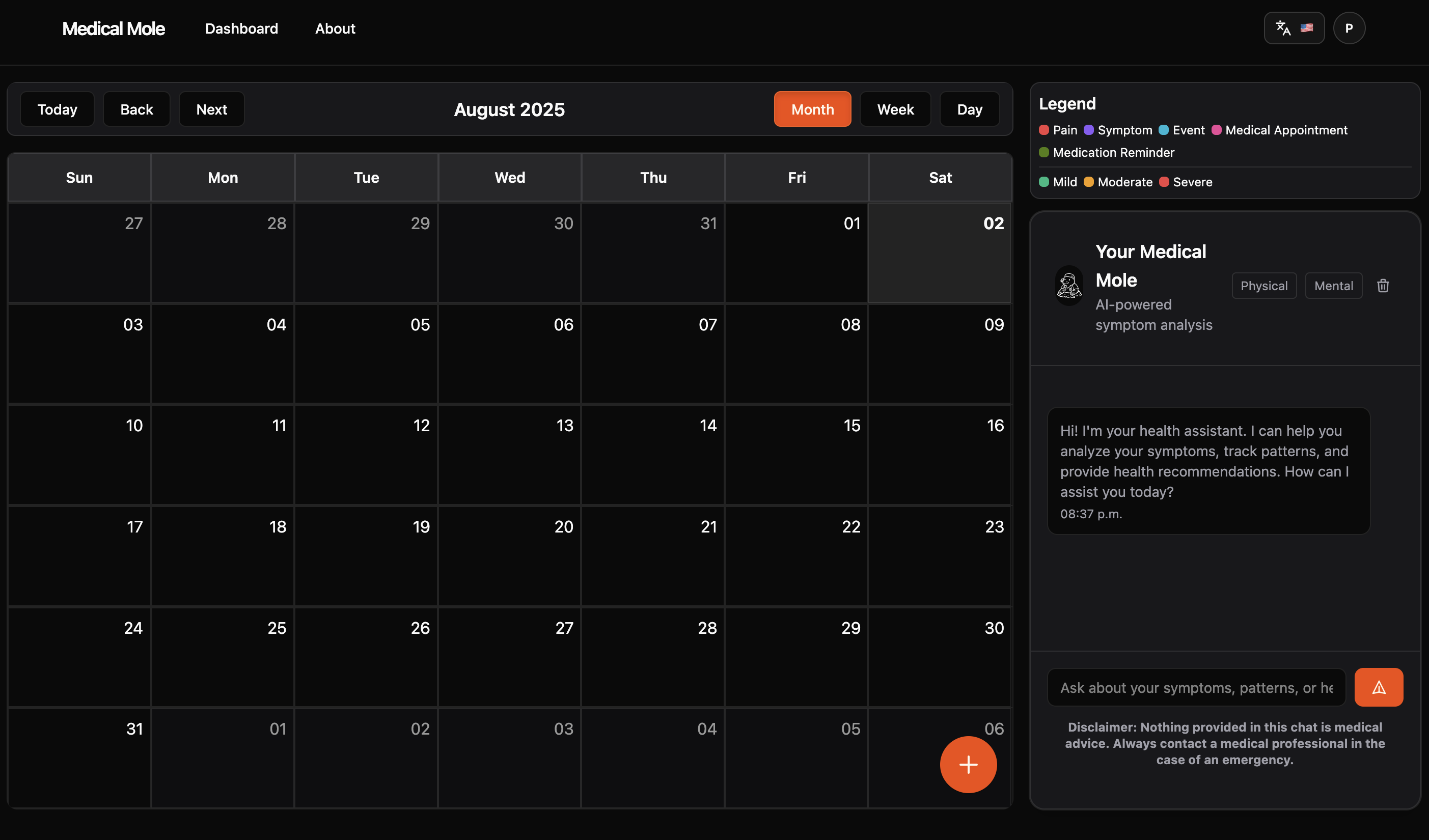Screen dimensions: 1429x840
Task: Click the symptom question input field
Action: tap(1196, 688)
